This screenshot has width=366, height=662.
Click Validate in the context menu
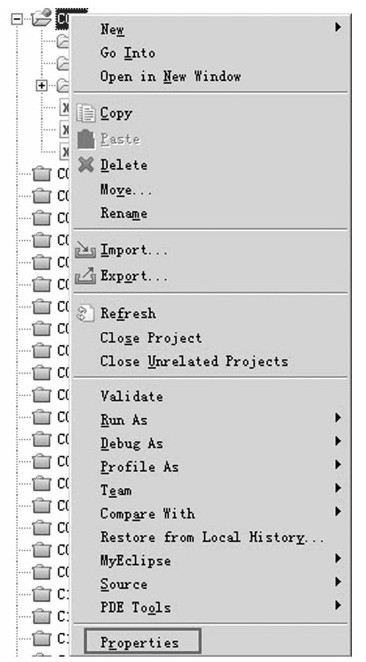pos(132,396)
